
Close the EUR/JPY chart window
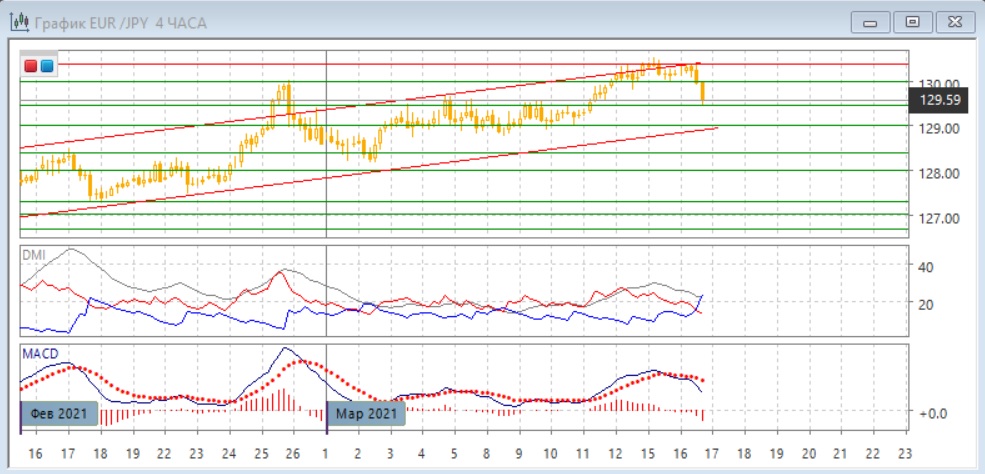(954, 21)
